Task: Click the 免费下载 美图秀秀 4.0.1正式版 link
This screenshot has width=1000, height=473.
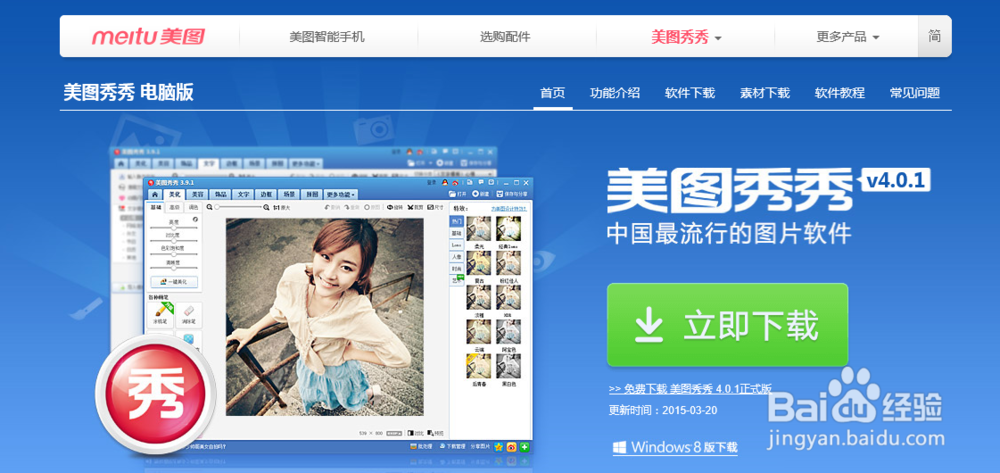Action: [691, 388]
